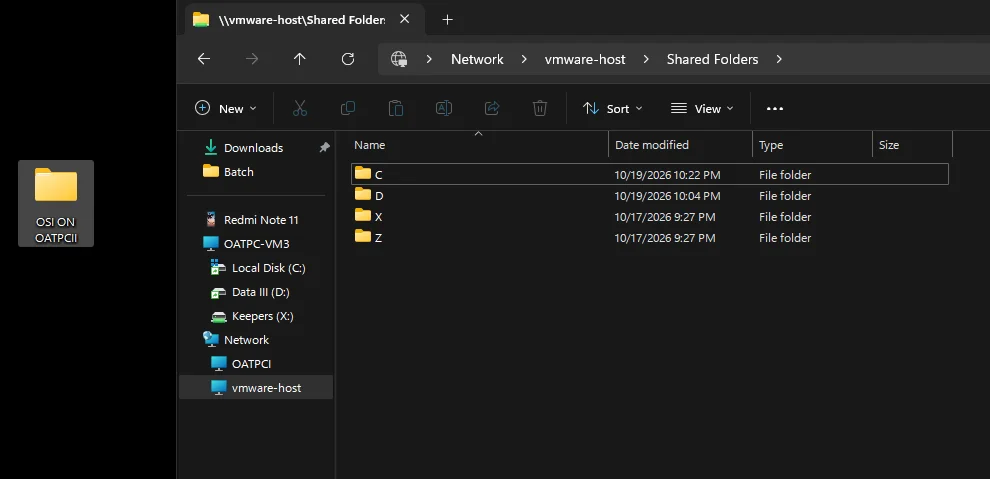Click the Rename icon in toolbar
This screenshot has width=990, height=479.
coord(444,109)
